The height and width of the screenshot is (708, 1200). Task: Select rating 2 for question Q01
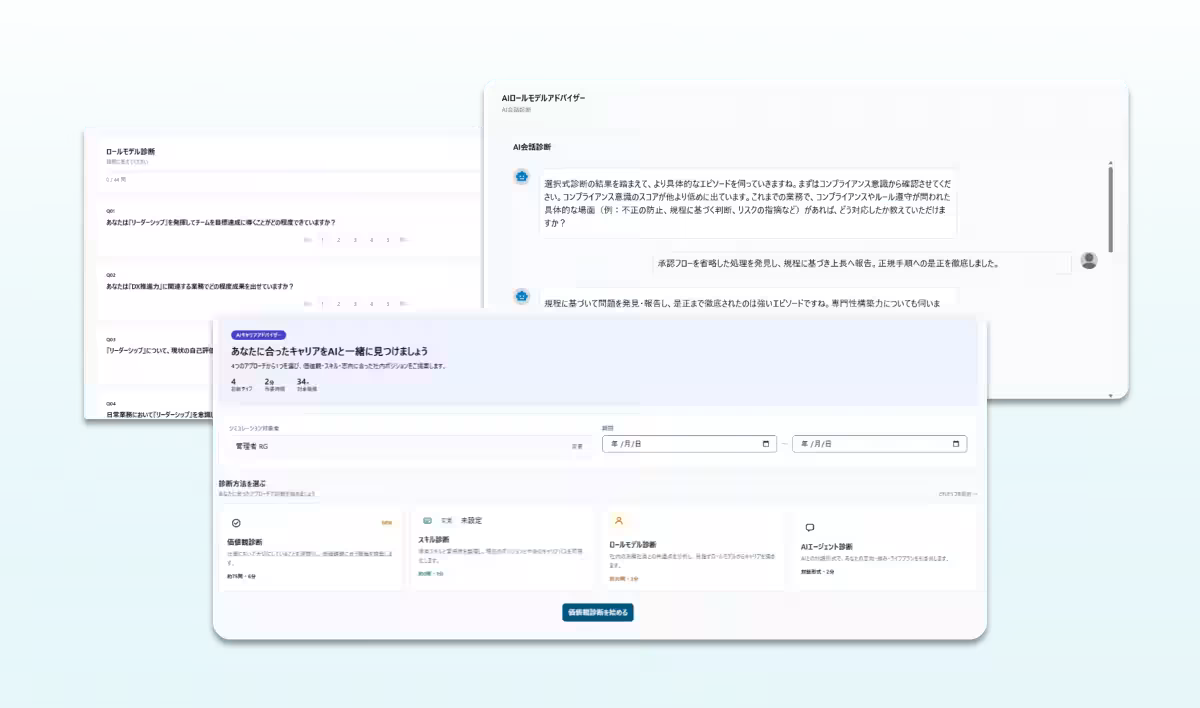pos(339,240)
